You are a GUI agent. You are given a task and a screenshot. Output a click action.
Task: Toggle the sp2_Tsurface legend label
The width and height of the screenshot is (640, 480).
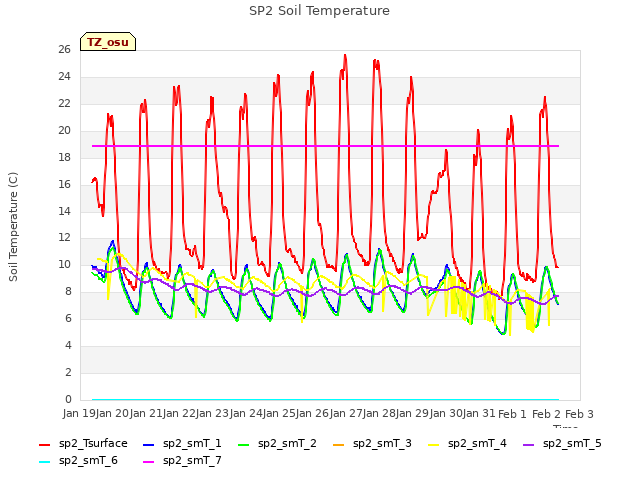point(93,444)
